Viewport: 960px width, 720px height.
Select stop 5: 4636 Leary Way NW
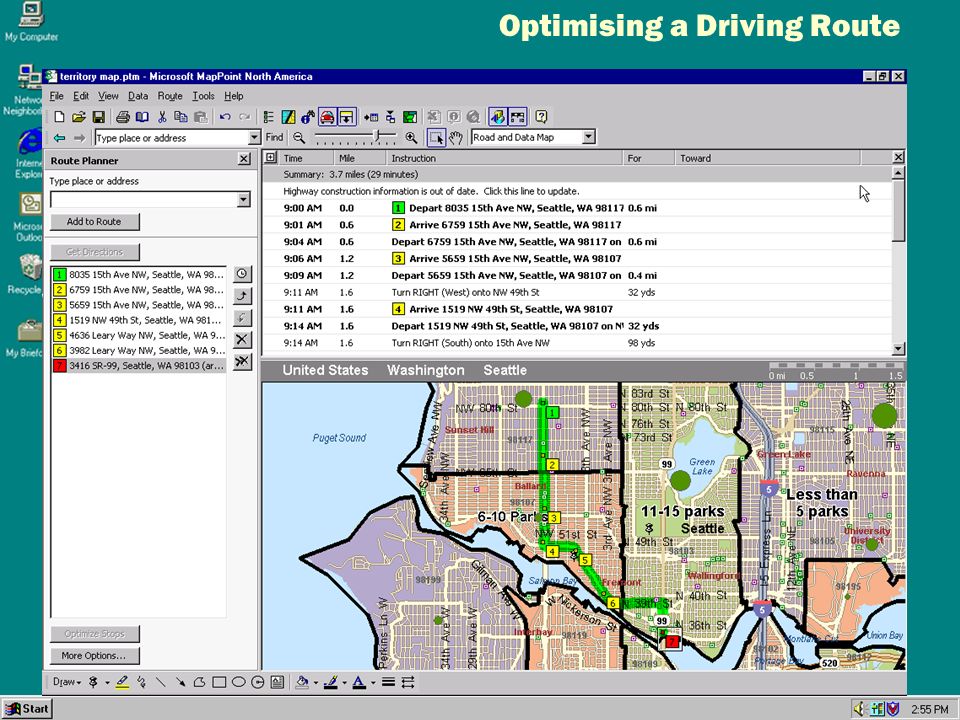coord(139,336)
